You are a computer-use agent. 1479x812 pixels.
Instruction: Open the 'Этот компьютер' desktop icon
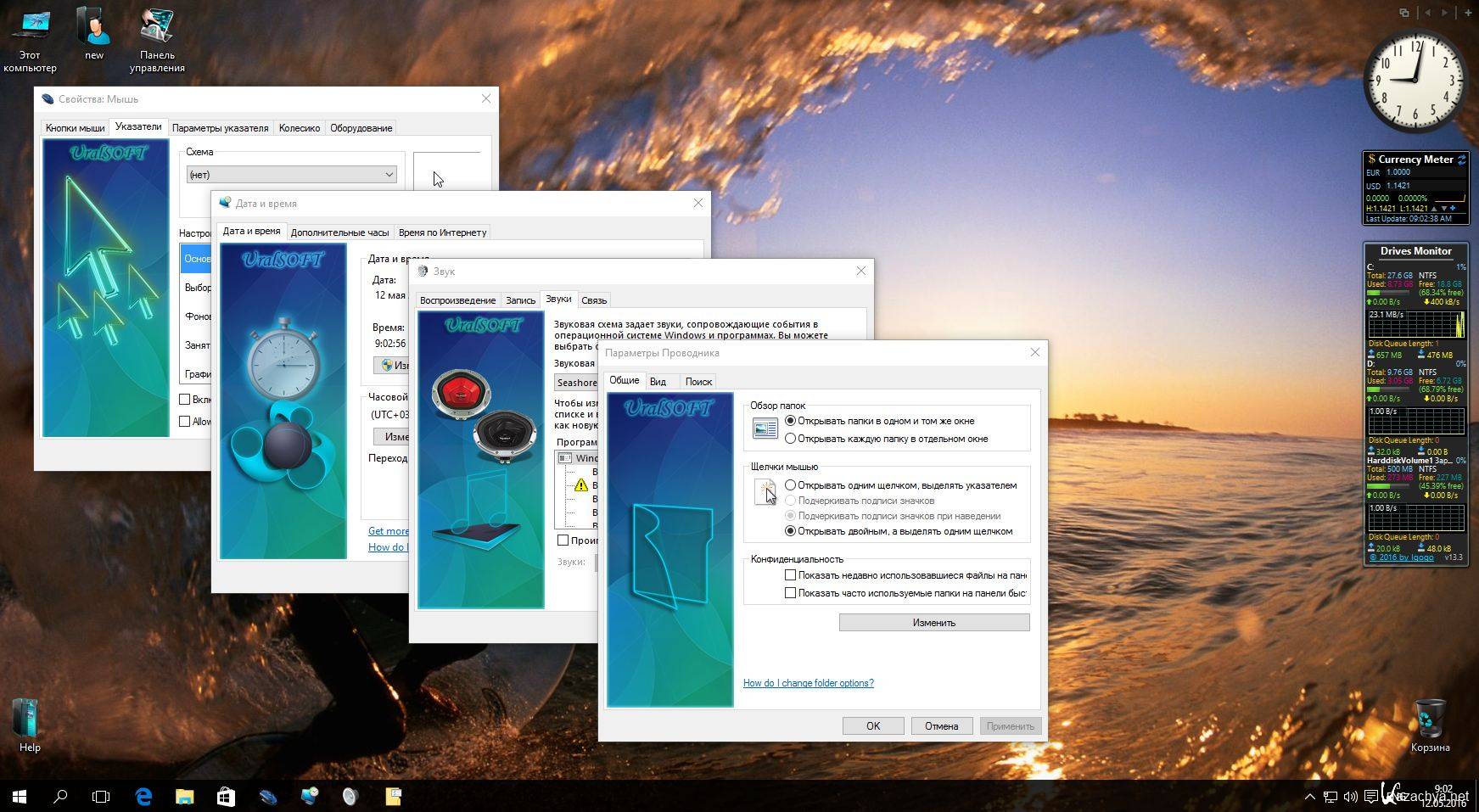coord(30,39)
